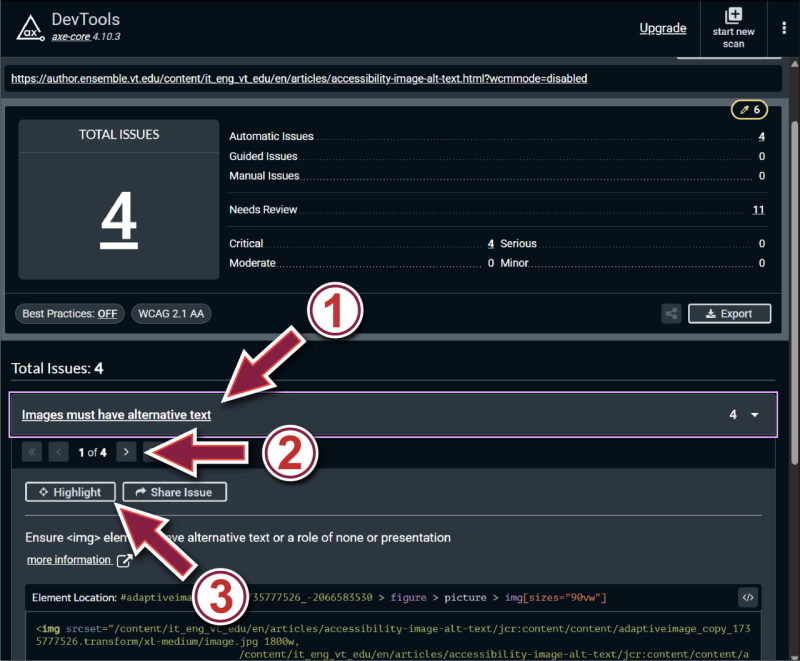Click the Highlight crosshair button

(x=70, y=491)
